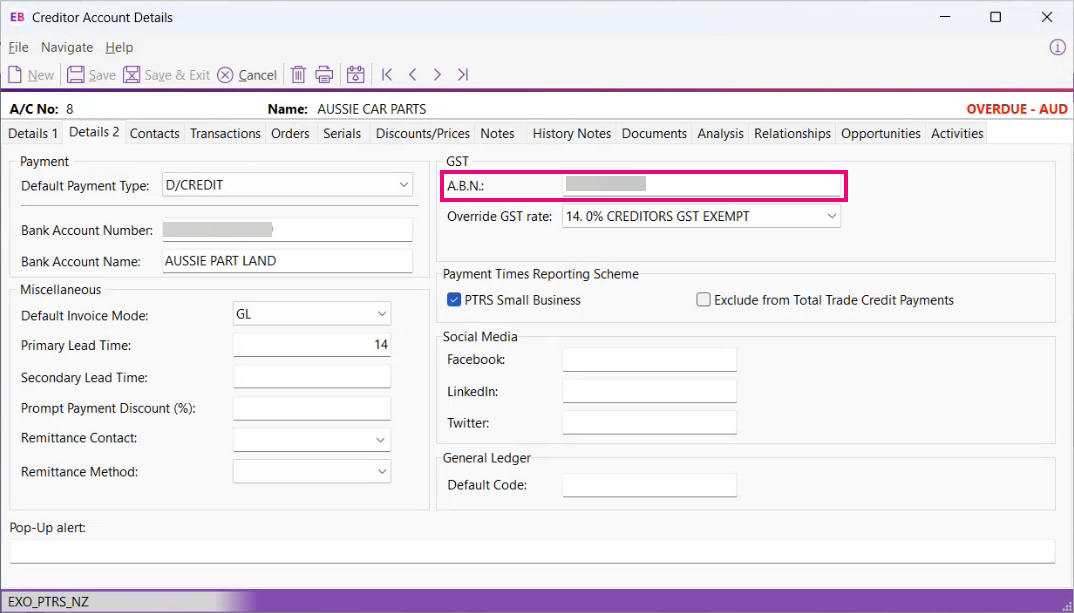Click the AUSSIE CAR PARTS account name
This screenshot has width=1074, height=613.
[372, 109]
